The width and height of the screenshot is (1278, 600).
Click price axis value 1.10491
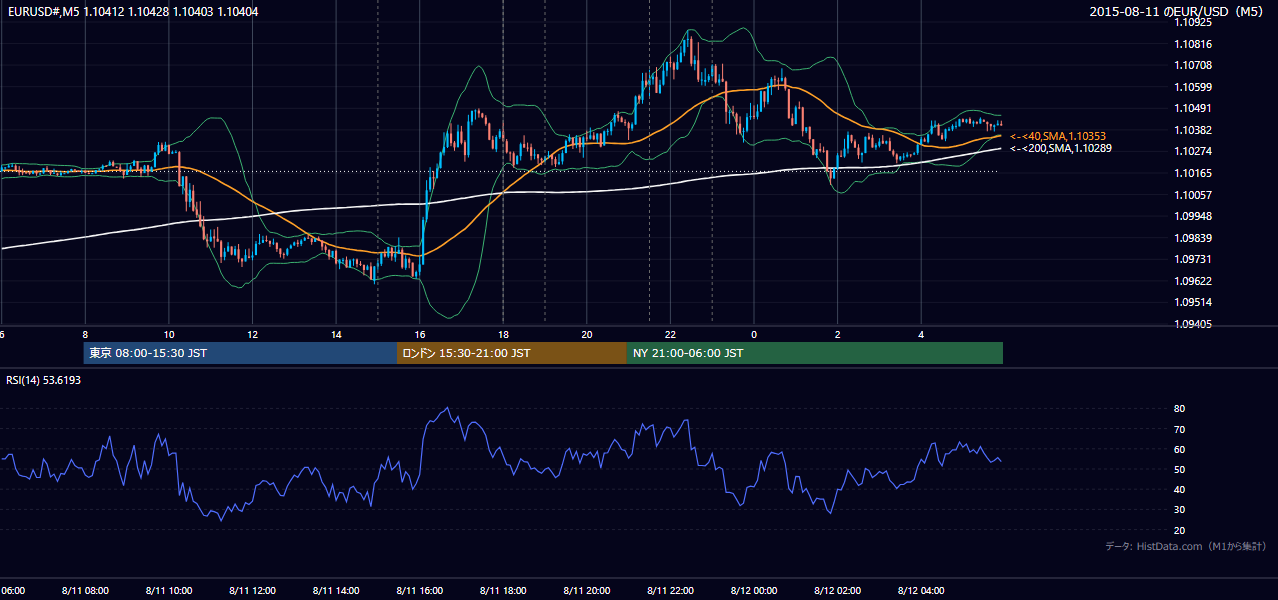point(1193,108)
